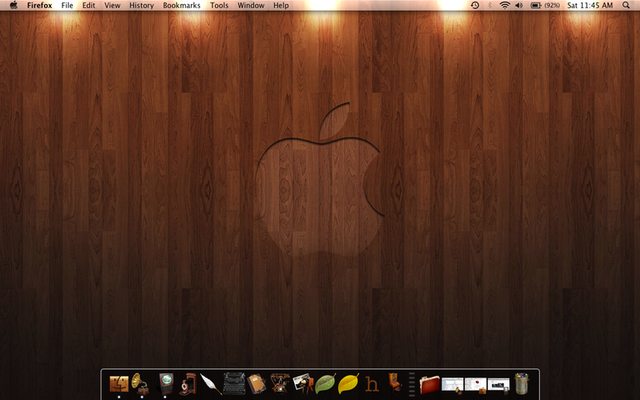Restore the last minimized window thumbnail
The height and width of the screenshot is (400, 640).
pyautogui.click(x=499, y=385)
